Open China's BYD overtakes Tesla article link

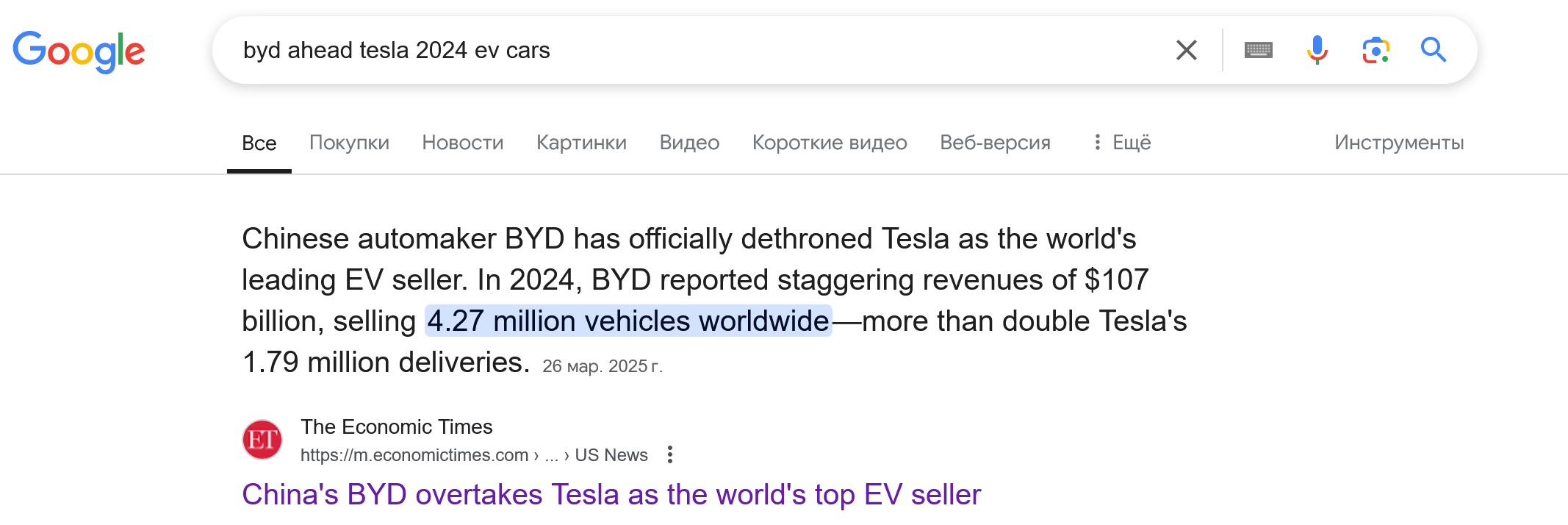point(611,495)
